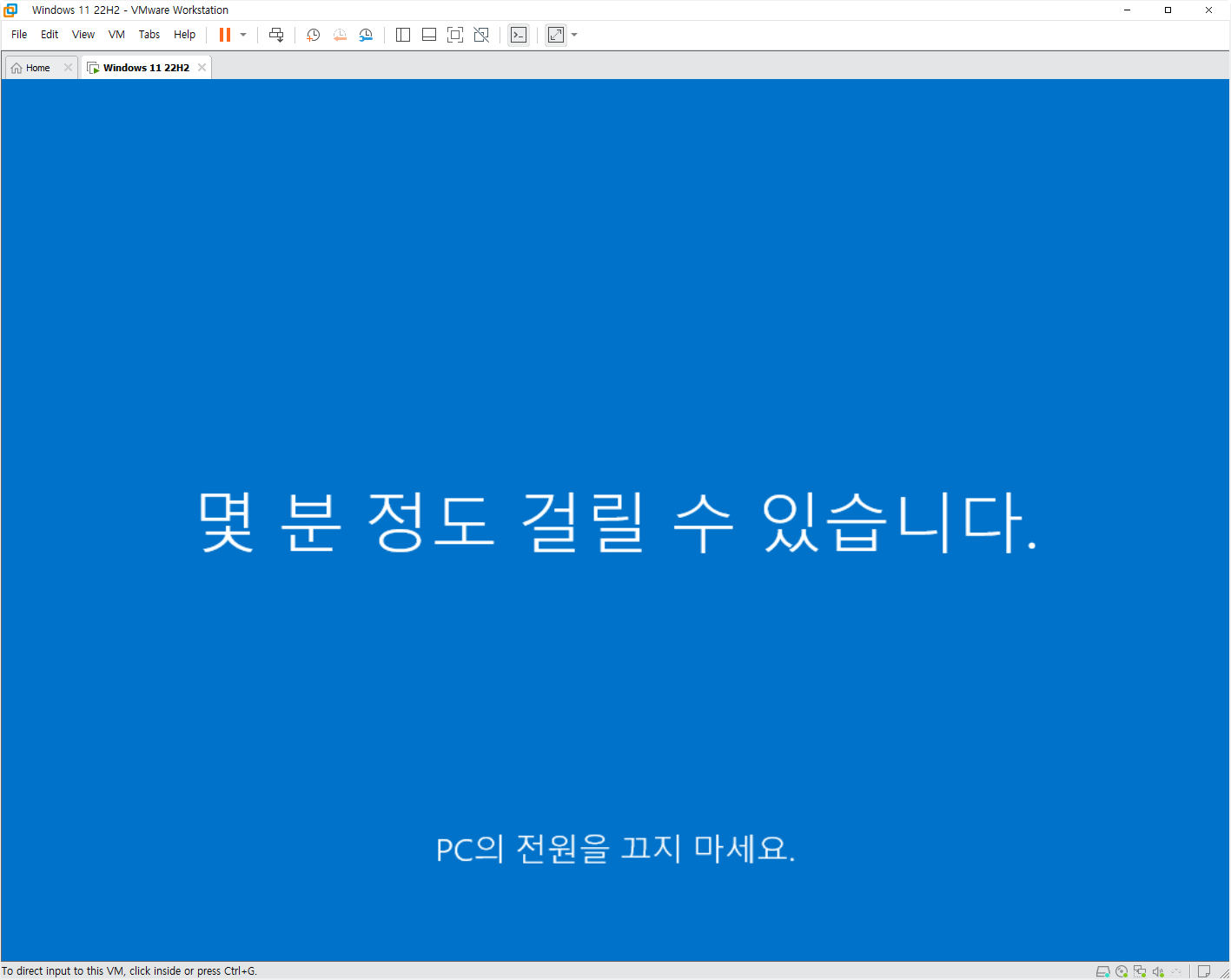Expand the stretch guest dropdown arrow
This screenshot has height=980, width=1231.
click(574, 35)
